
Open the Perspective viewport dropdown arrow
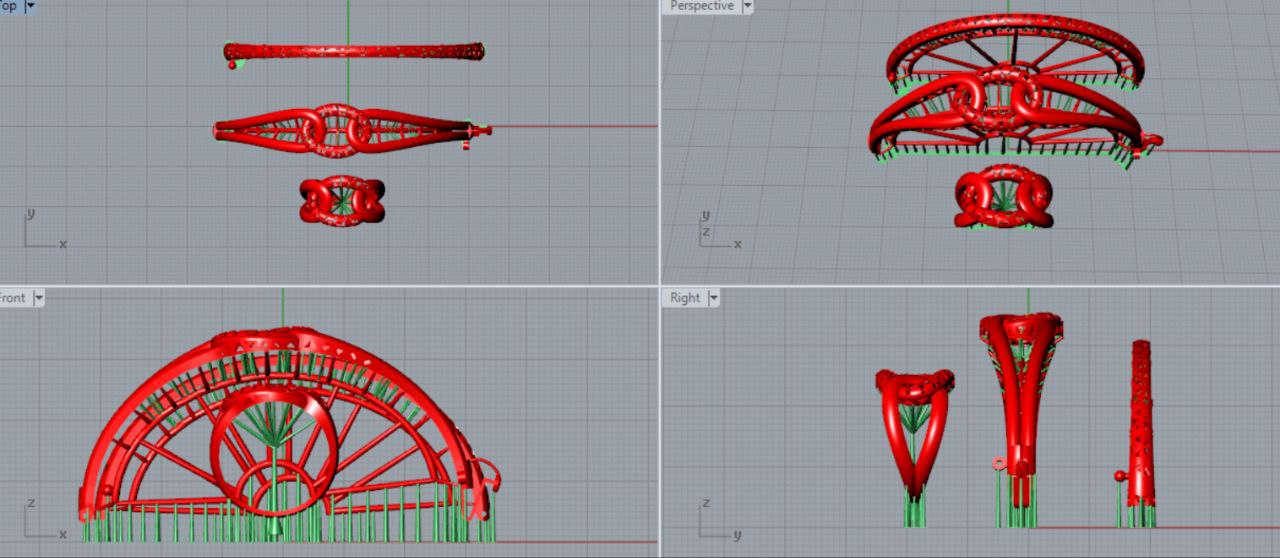coord(747,6)
